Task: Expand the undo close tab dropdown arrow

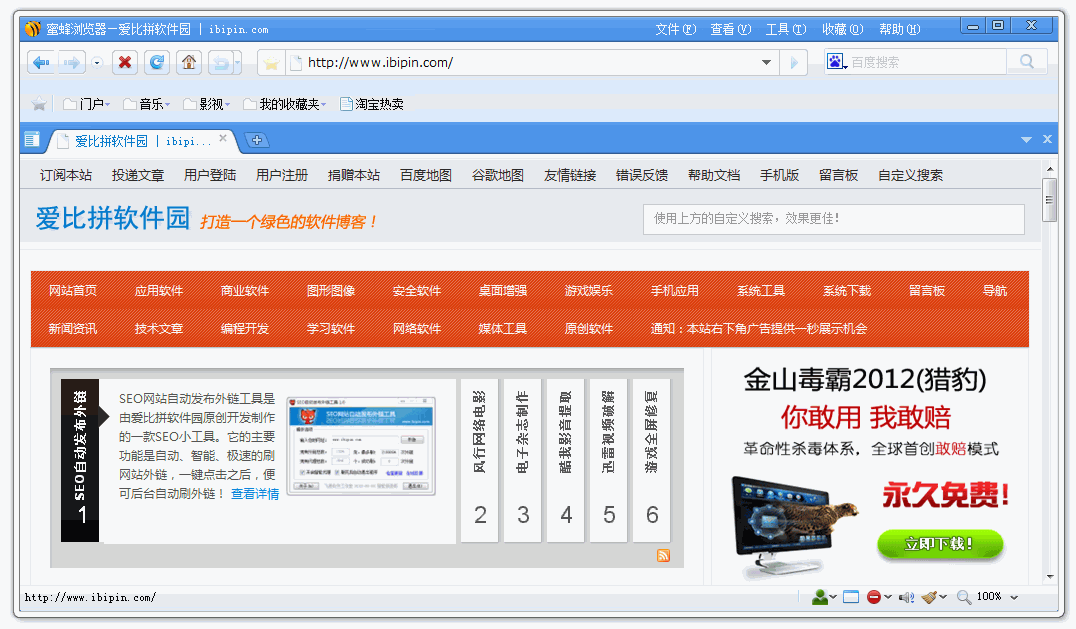Action: (237, 63)
